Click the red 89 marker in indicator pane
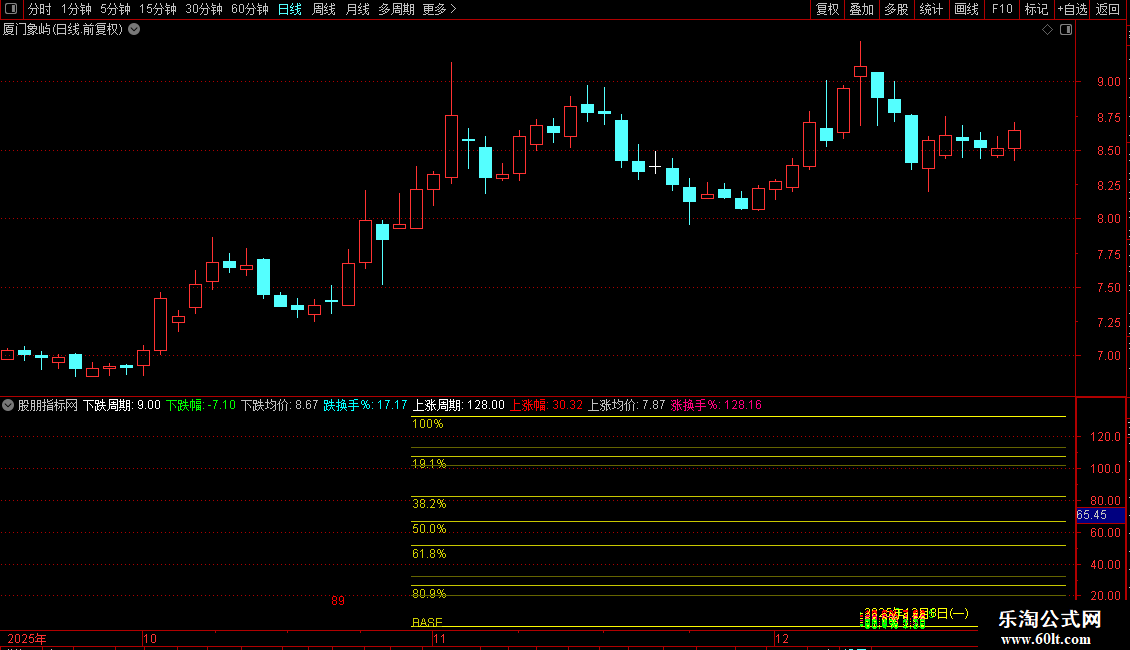Viewport: 1130px width, 650px height. tap(337, 601)
